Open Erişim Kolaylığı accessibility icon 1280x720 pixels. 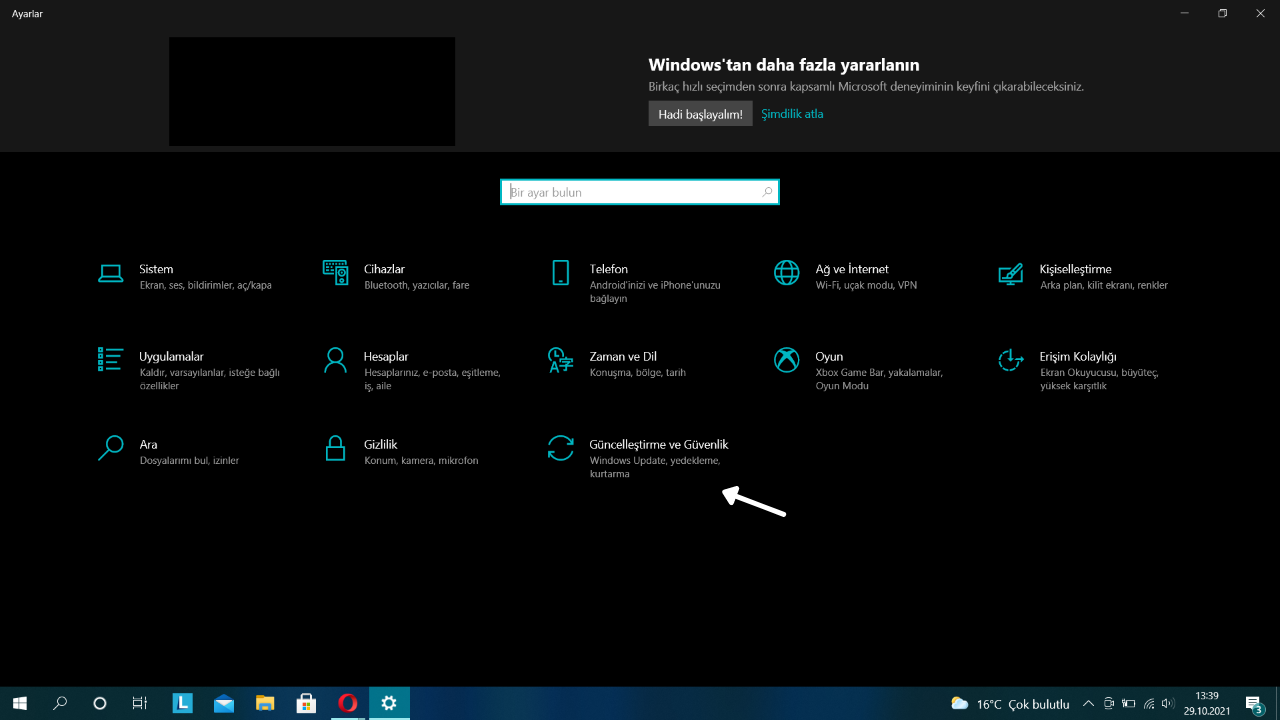click(x=1011, y=360)
